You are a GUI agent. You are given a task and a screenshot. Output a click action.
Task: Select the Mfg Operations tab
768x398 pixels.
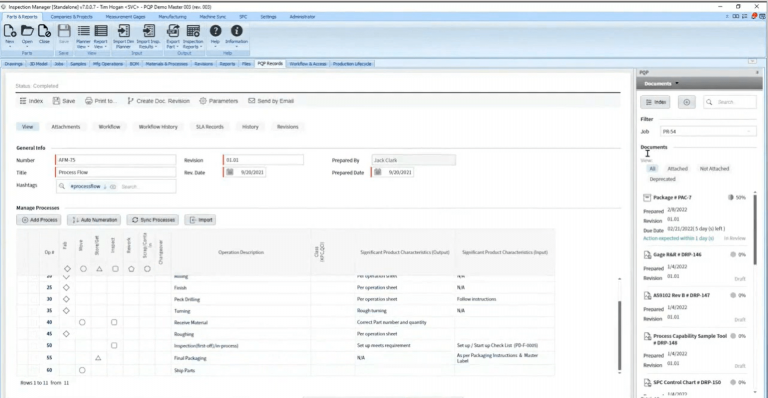pos(108,64)
